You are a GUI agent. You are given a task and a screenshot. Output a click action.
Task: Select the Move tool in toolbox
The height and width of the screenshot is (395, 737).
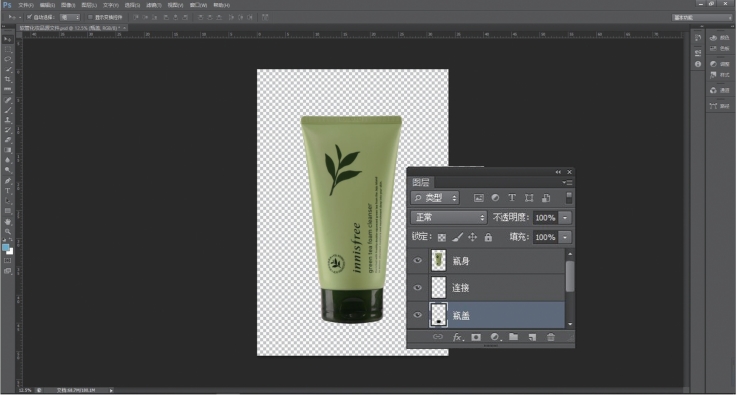pos(8,39)
